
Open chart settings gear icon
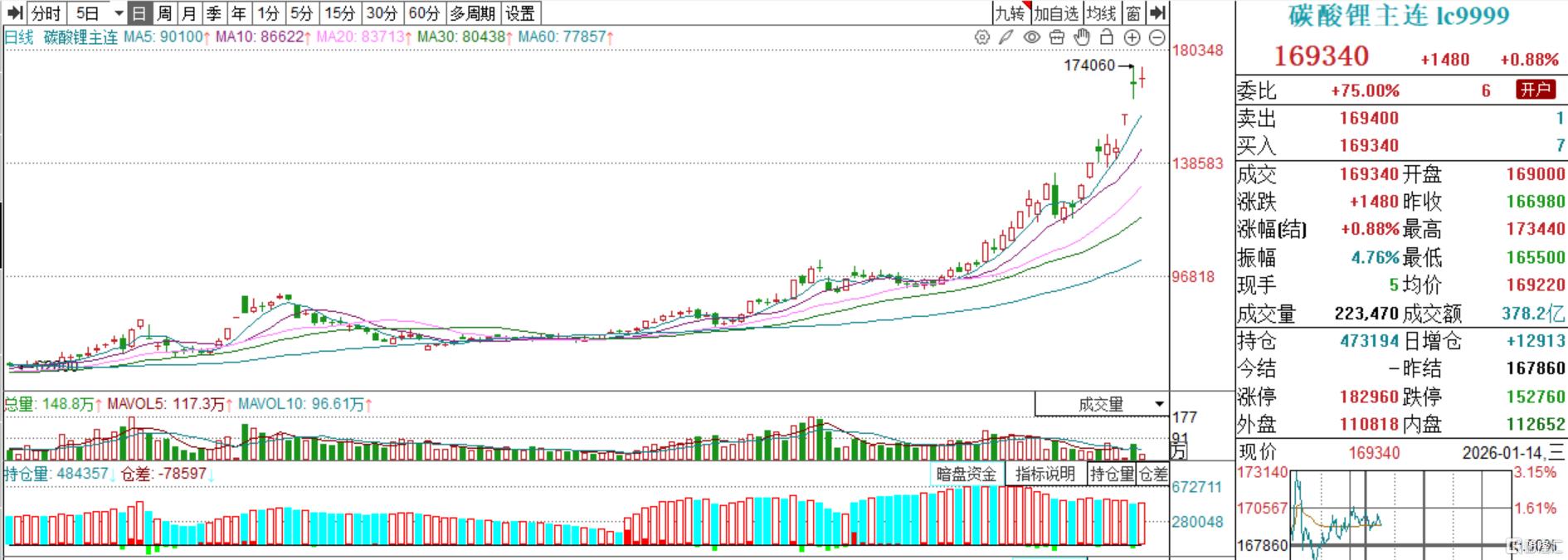pos(982,37)
